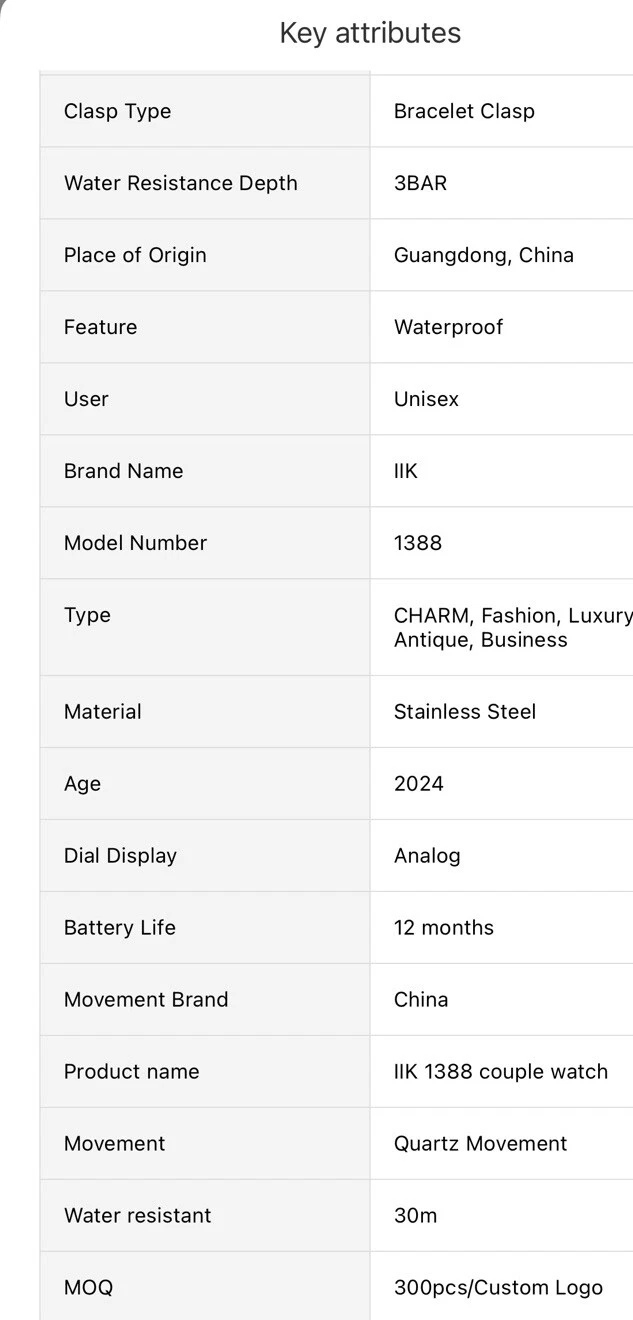This screenshot has width=633, height=1320.
Task: Click model number 1388
Action: [418, 543]
